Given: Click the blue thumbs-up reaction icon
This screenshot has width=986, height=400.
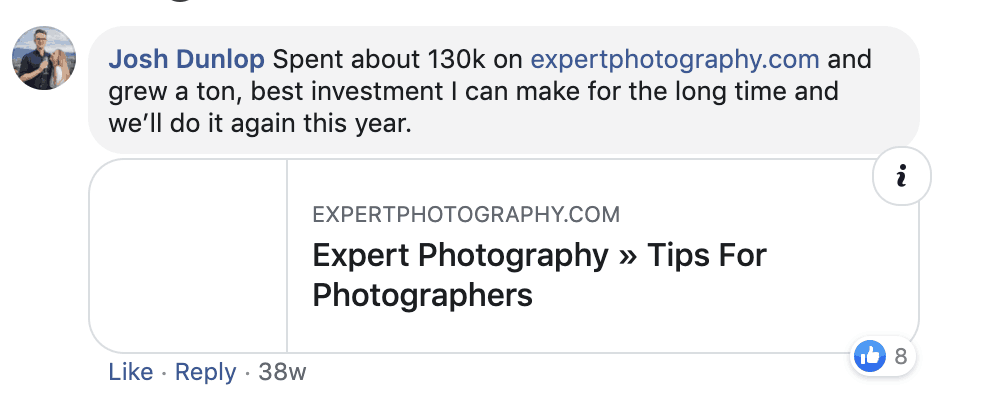Looking at the screenshot, I should [870, 355].
